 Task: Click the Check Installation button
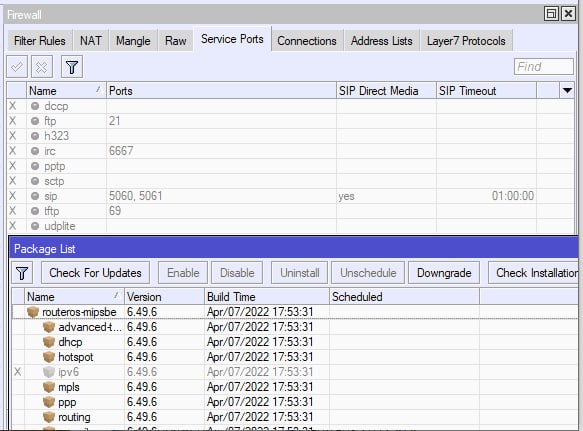(x=533, y=273)
